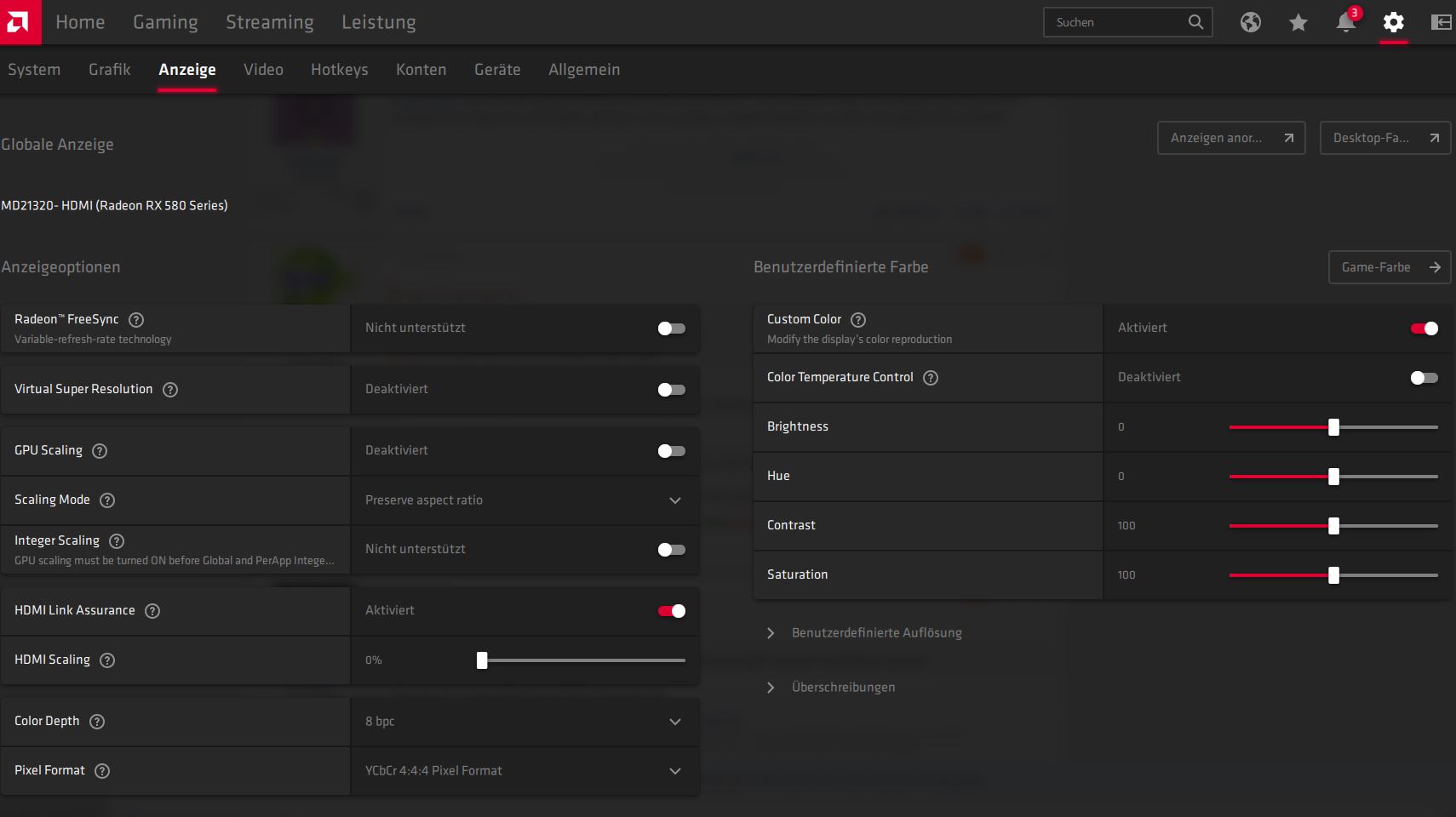
Task: Switch to Video settings tab
Action: tap(263, 70)
